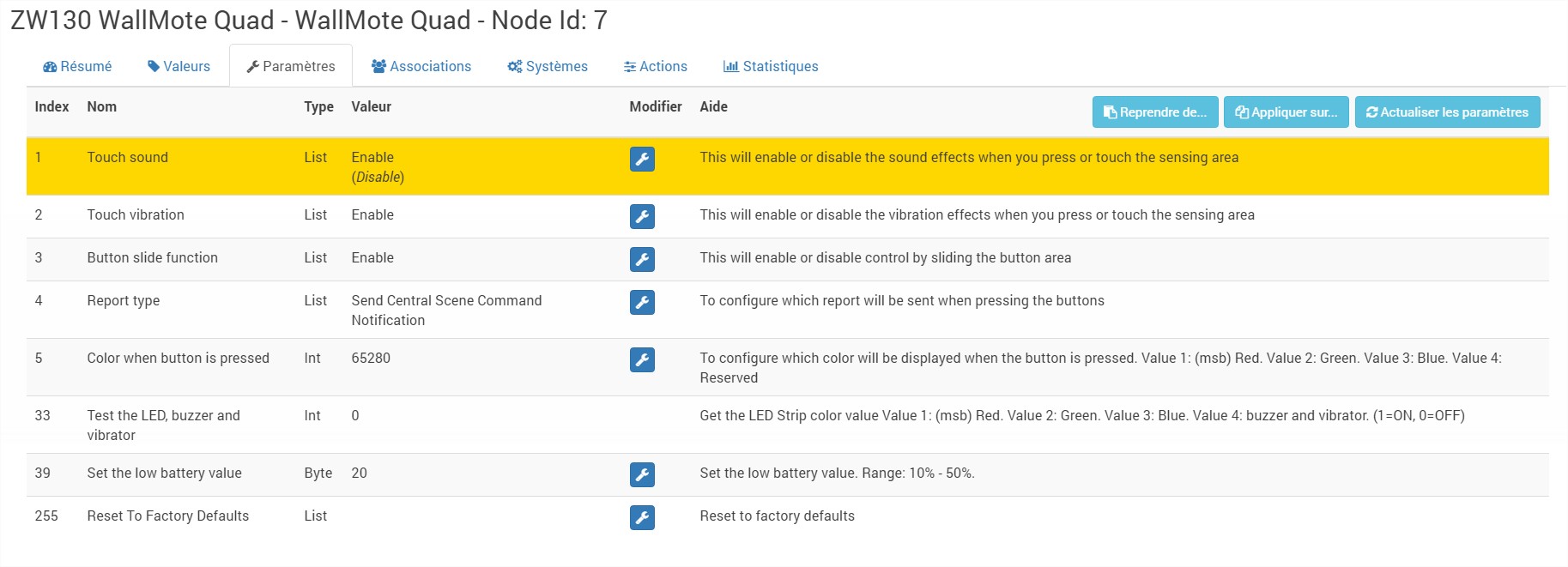Click the Appliquer sur... button
Screen dimensions: 1568x567
pos(1286,112)
